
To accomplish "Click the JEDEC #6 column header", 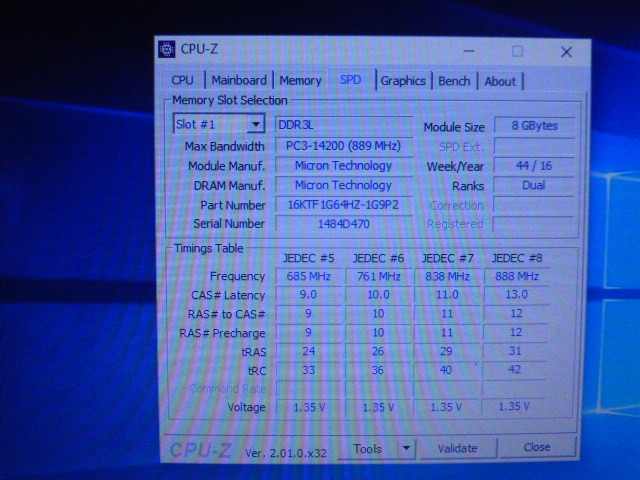I will (378, 258).
